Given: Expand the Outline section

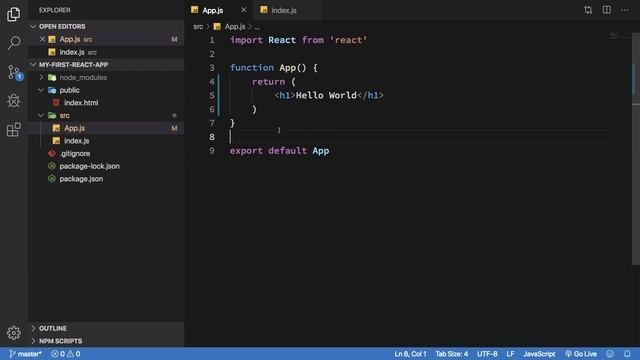Looking at the screenshot, I should point(105,328).
